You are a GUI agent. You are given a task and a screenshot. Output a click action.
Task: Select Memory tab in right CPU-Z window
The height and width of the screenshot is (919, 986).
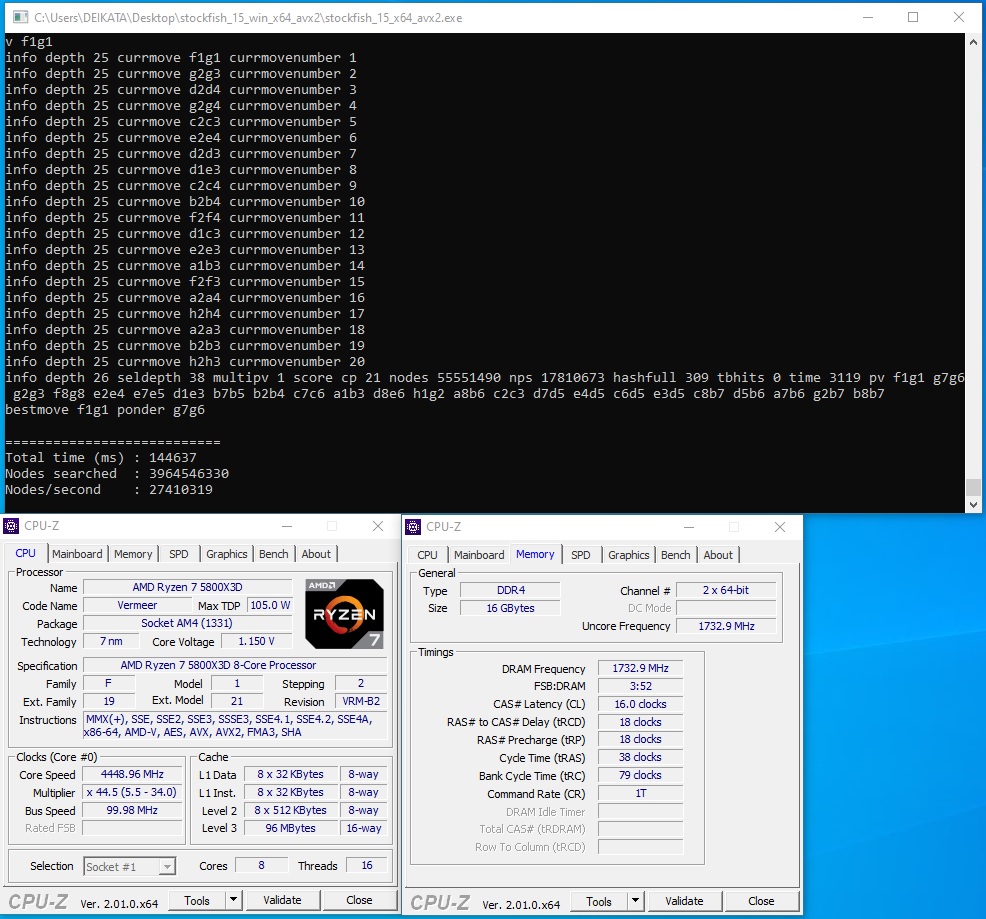coord(535,554)
